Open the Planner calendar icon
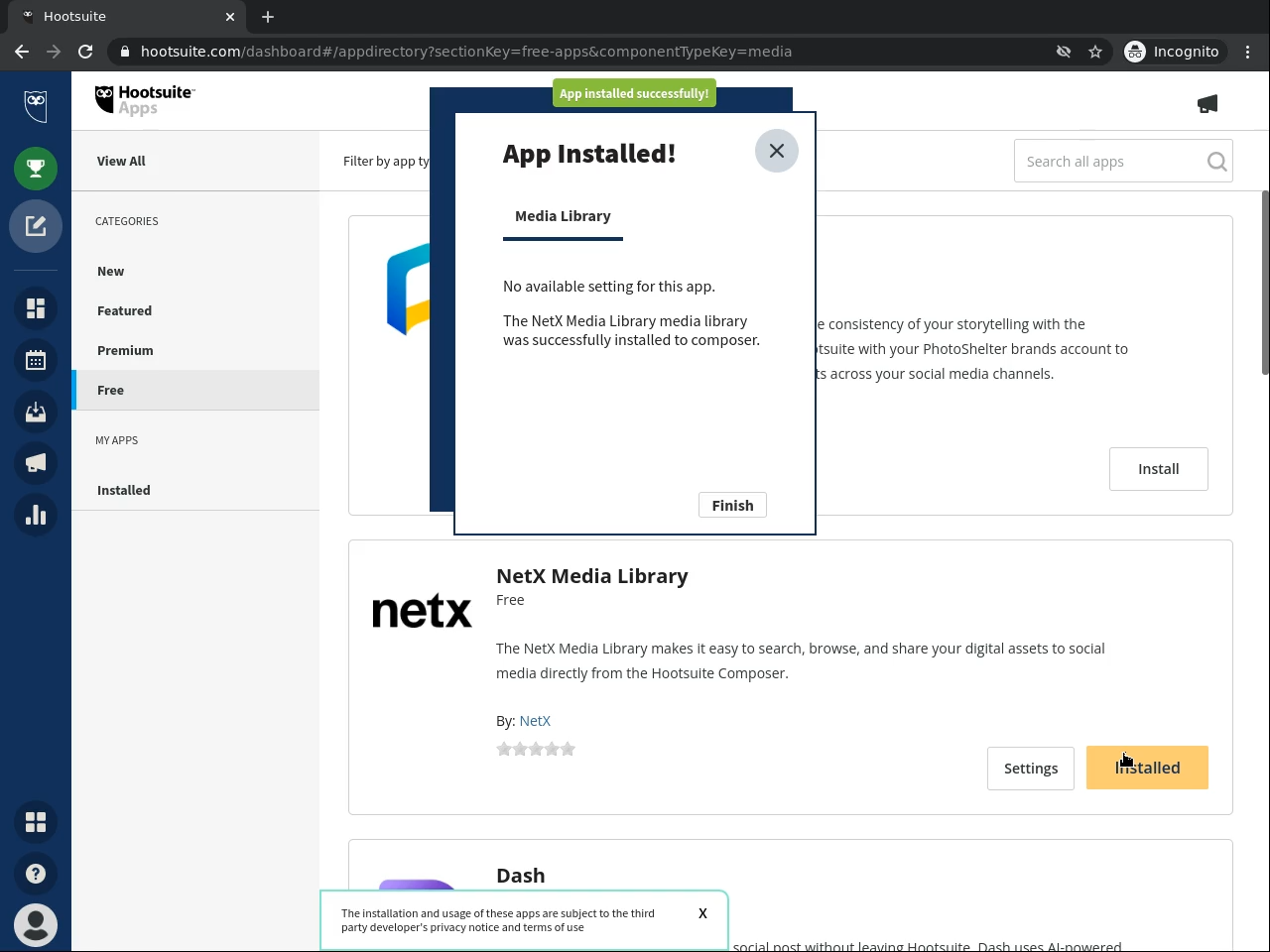This screenshot has height=952, width=1270. (36, 360)
